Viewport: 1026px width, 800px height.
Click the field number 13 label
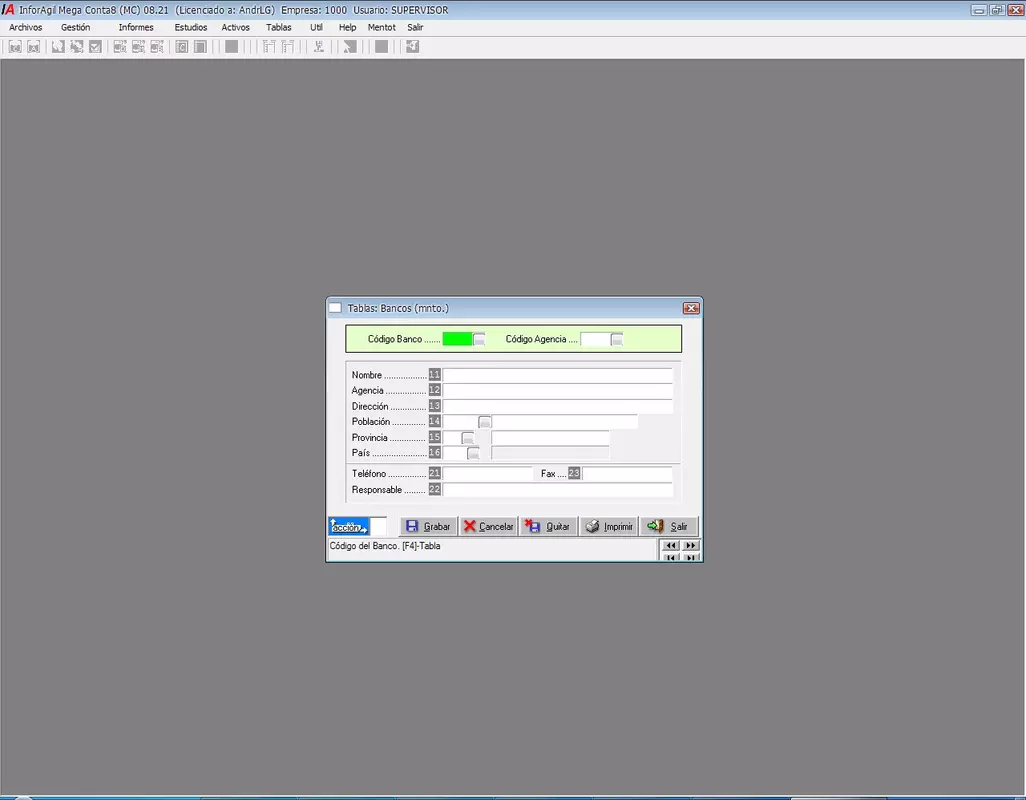pyautogui.click(x=434, y=406)
